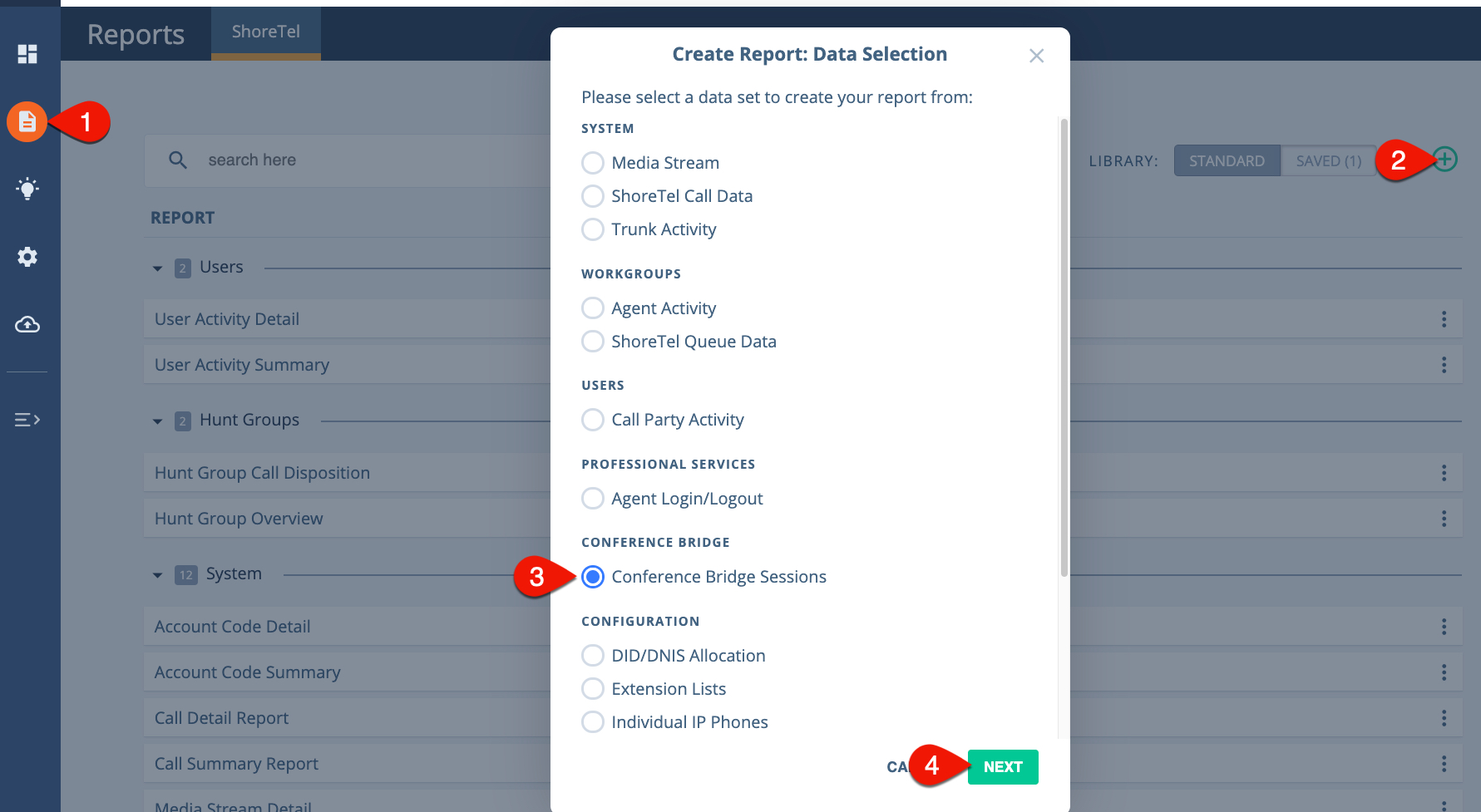Open the User Activity Detail report
The width and height of the screenshot is (1481, 812).
(x=227, y=319)
